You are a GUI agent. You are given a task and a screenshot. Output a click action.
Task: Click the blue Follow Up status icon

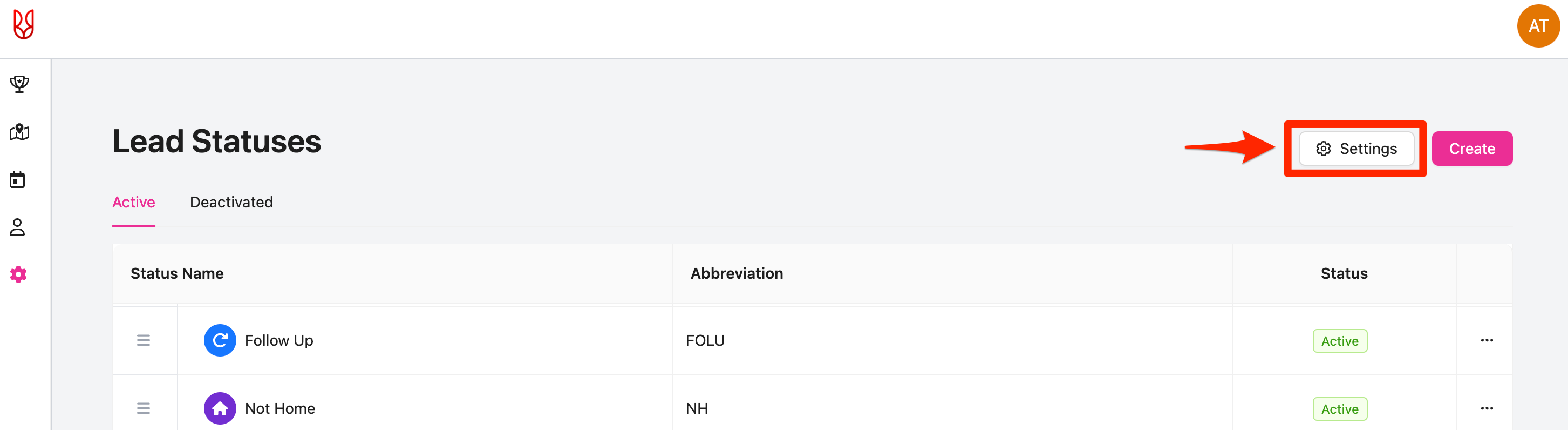click(x=220, y=340)
